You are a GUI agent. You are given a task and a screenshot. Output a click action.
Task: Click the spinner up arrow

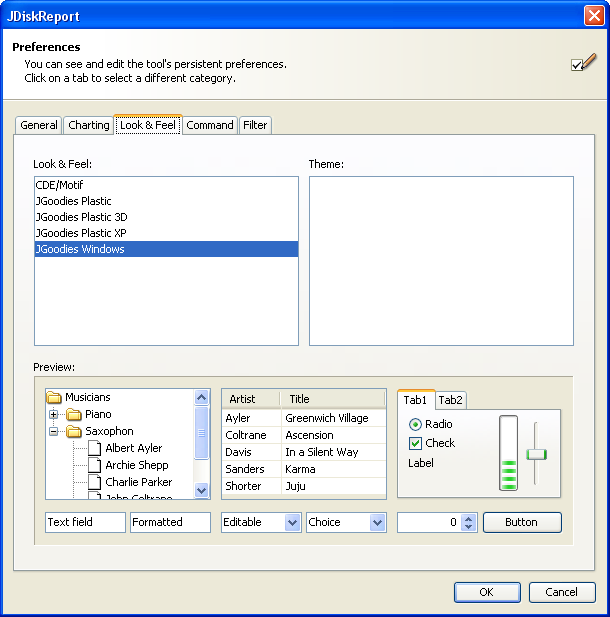pyautogui.click(x=468, y=518)
